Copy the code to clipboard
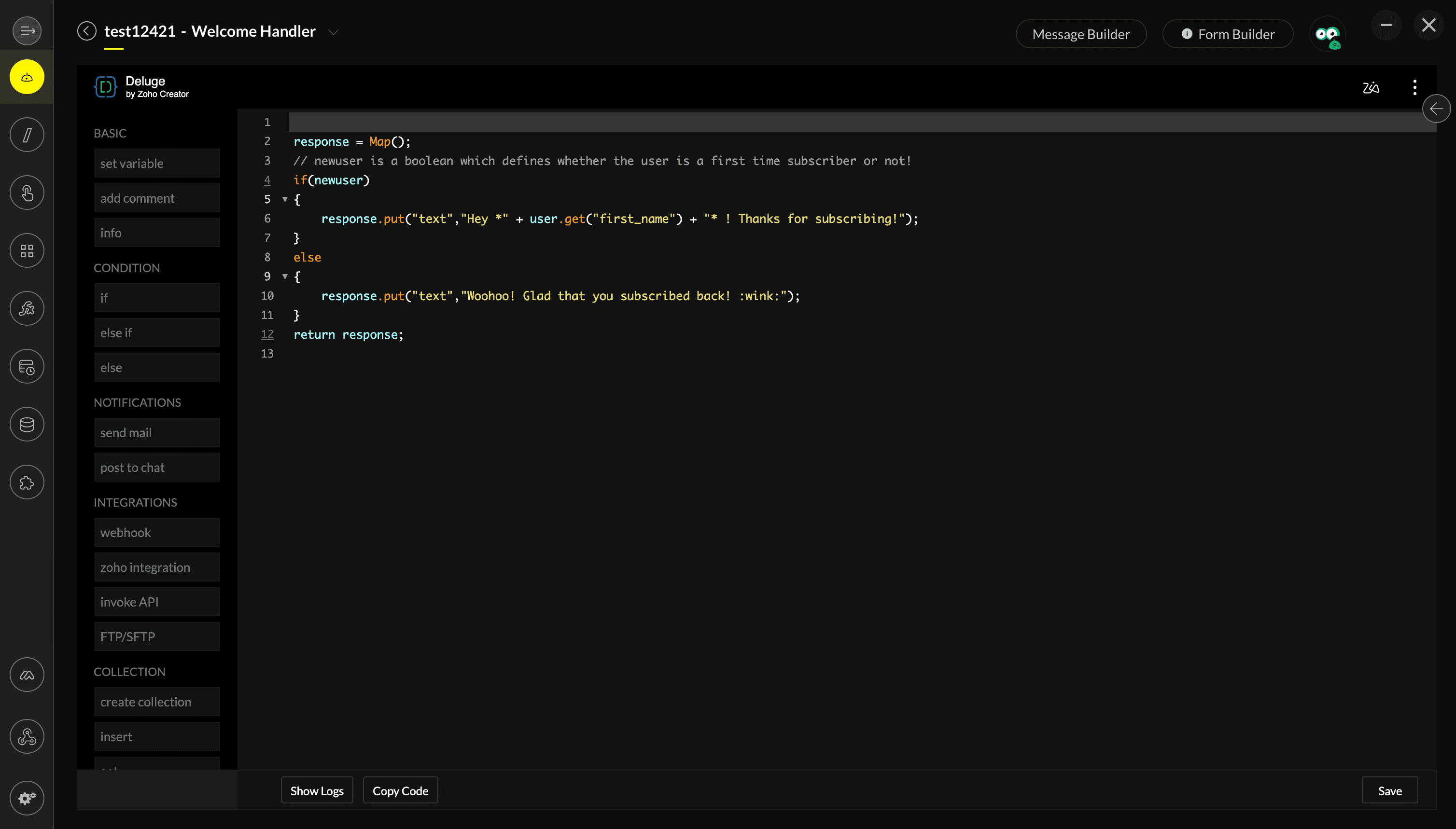 point(401,790)
